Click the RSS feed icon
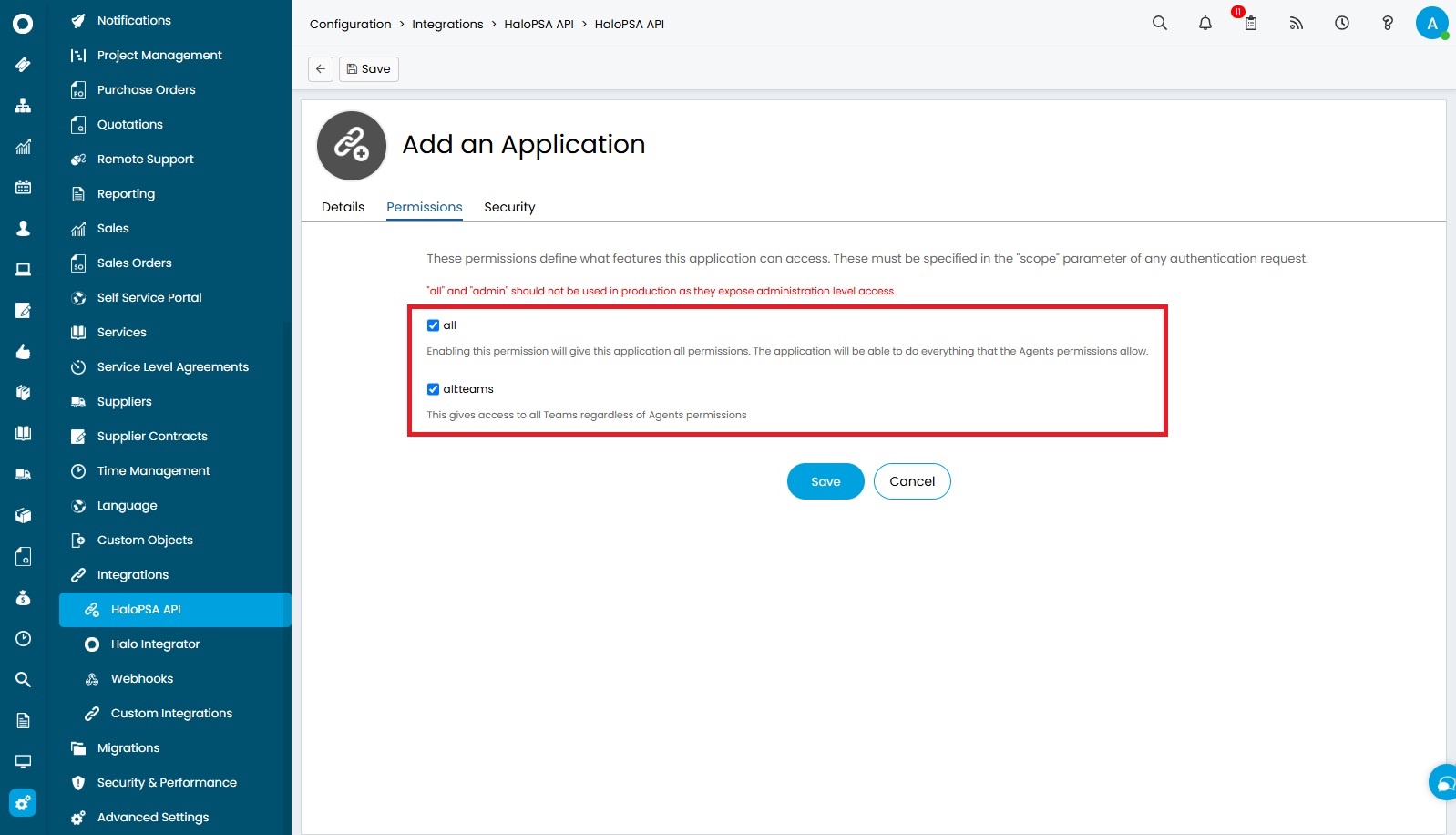 (x=1296, y=24)
